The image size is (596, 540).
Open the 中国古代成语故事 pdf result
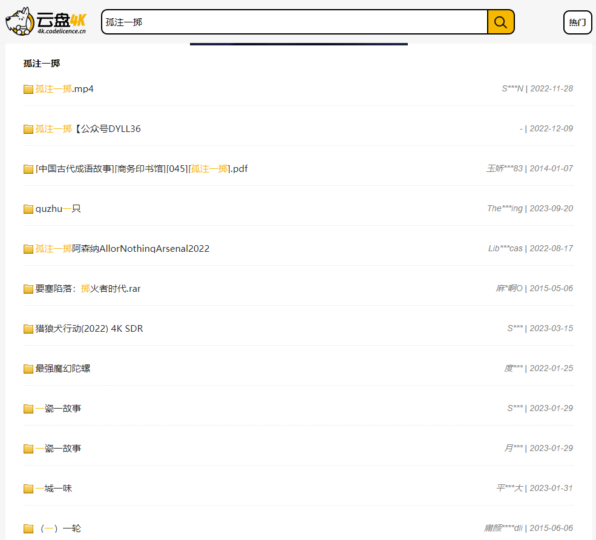(x=141, y=169)
